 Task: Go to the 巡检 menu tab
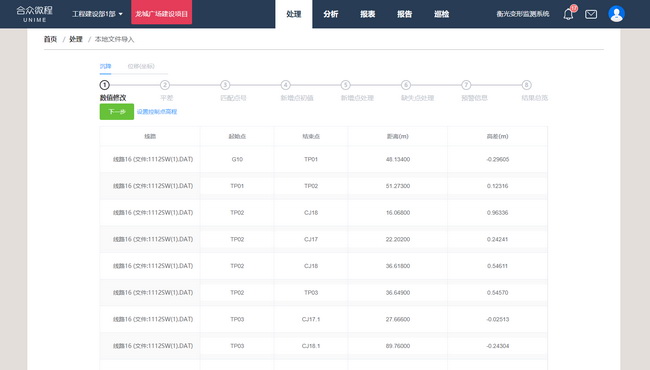[441, 14]
